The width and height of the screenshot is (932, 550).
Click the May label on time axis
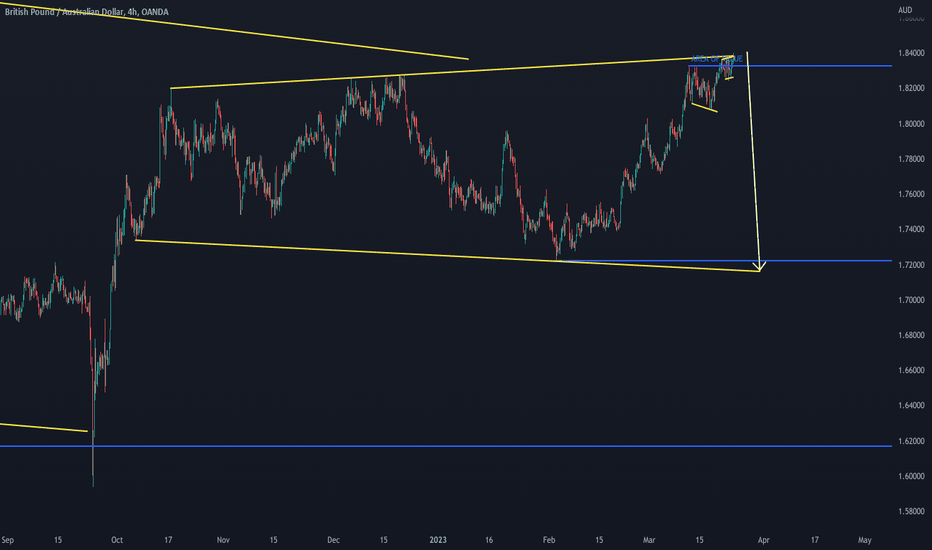point(864,540)
